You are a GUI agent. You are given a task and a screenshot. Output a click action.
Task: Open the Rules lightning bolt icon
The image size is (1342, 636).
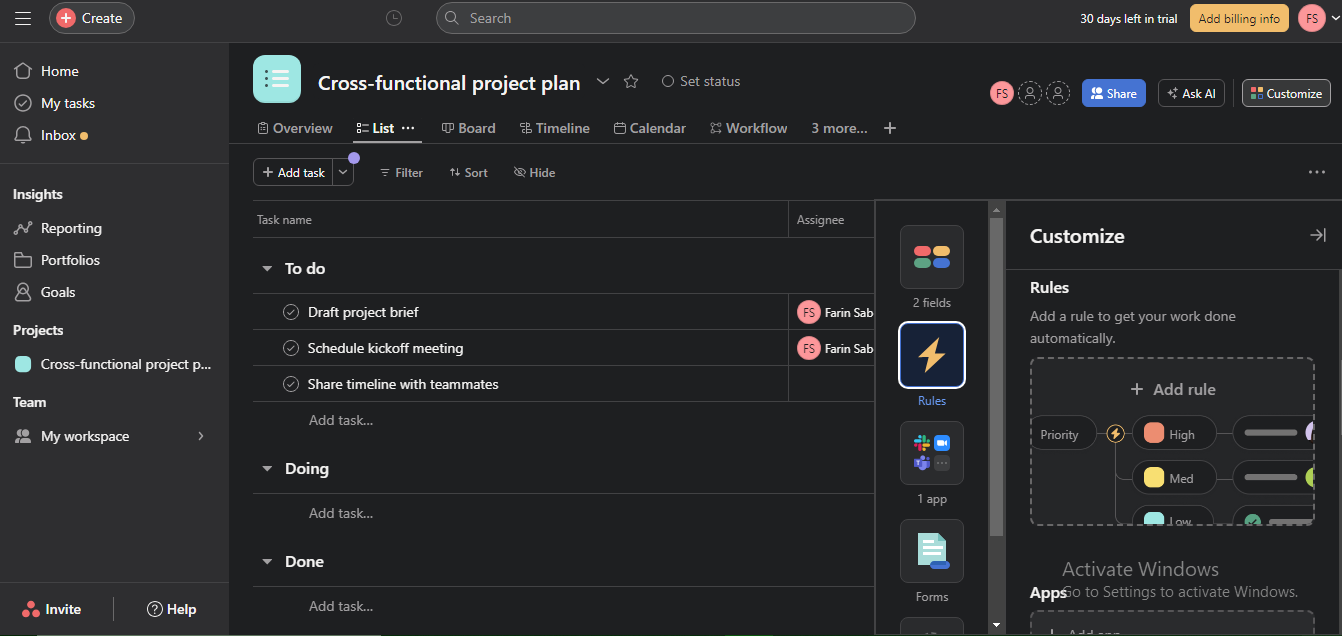coord(931,355)
